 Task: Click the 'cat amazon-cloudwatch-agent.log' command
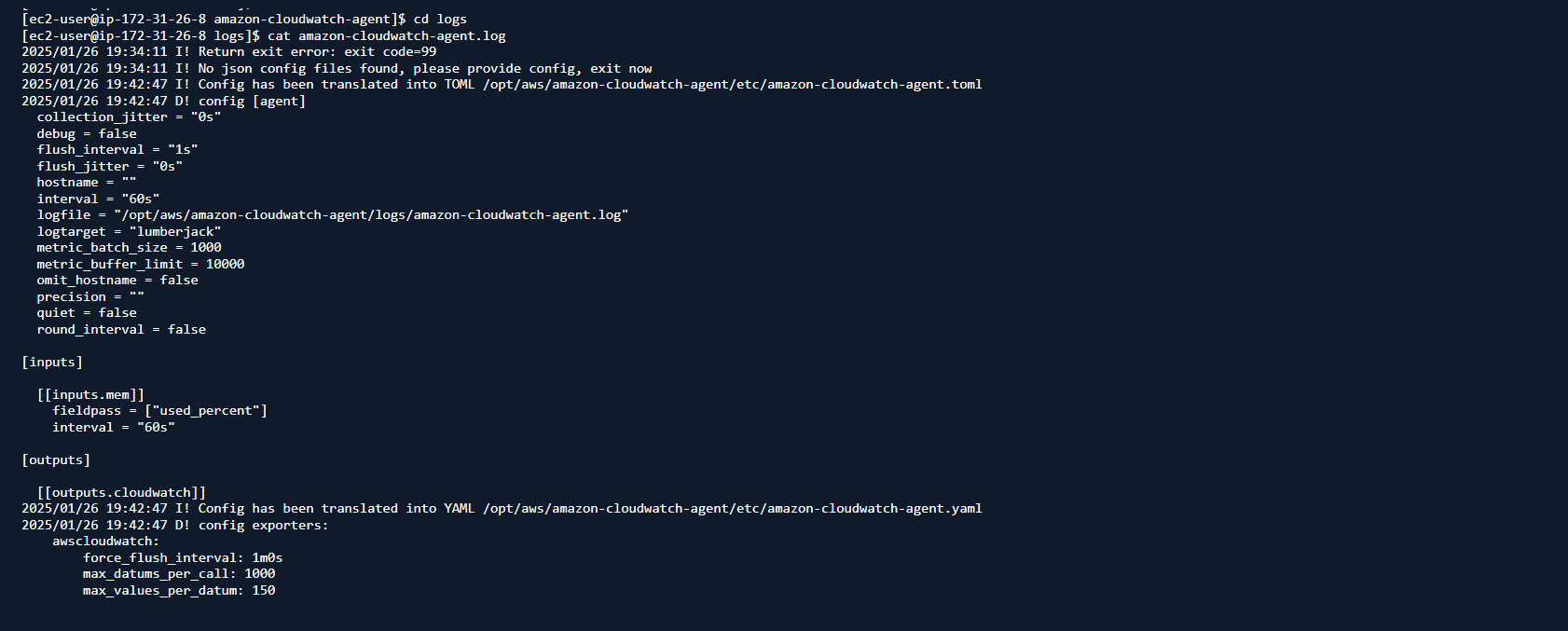pos(387,35)
